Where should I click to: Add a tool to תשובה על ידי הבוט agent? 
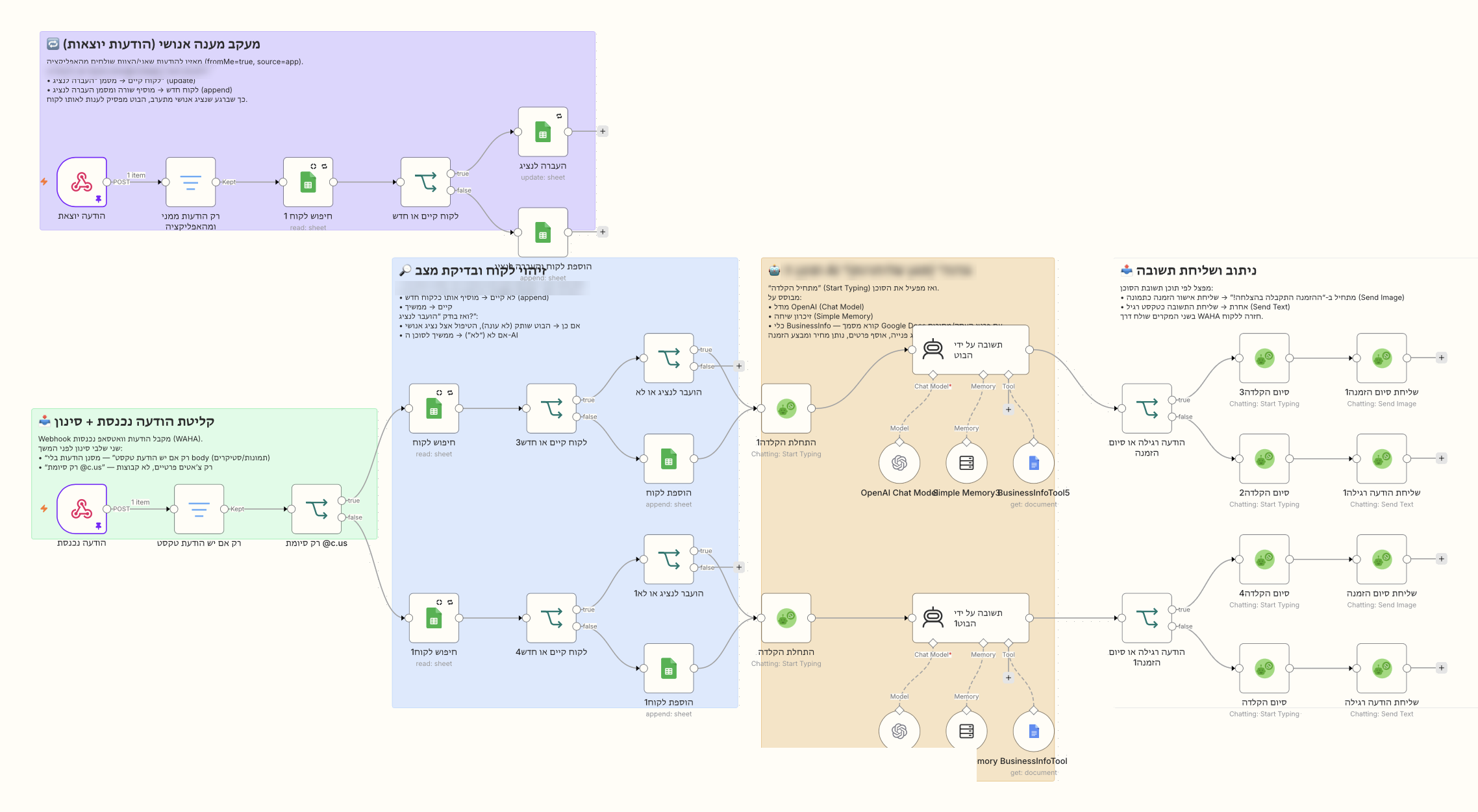click(x=1008, y=410)
